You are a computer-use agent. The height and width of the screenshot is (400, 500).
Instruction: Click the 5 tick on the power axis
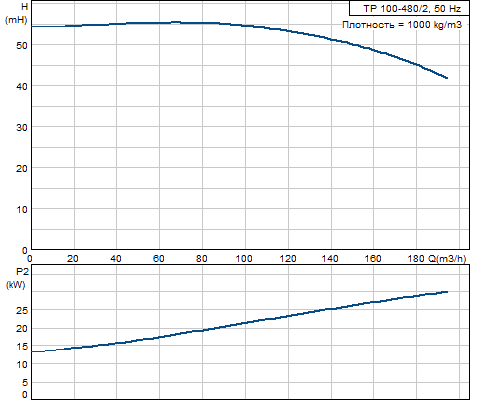[x=25, y=383]
